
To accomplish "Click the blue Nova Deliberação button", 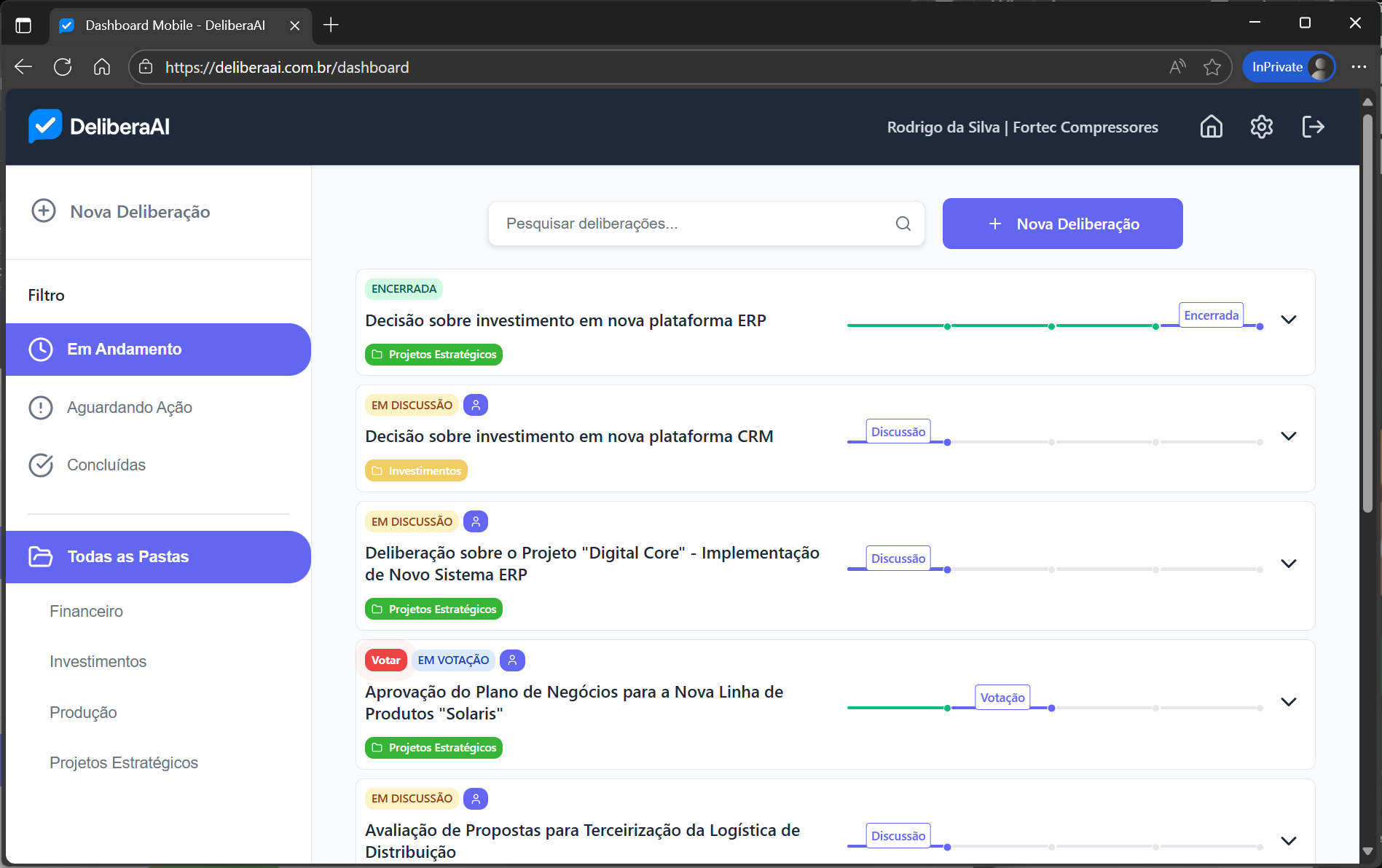I will pos(1062,224).
